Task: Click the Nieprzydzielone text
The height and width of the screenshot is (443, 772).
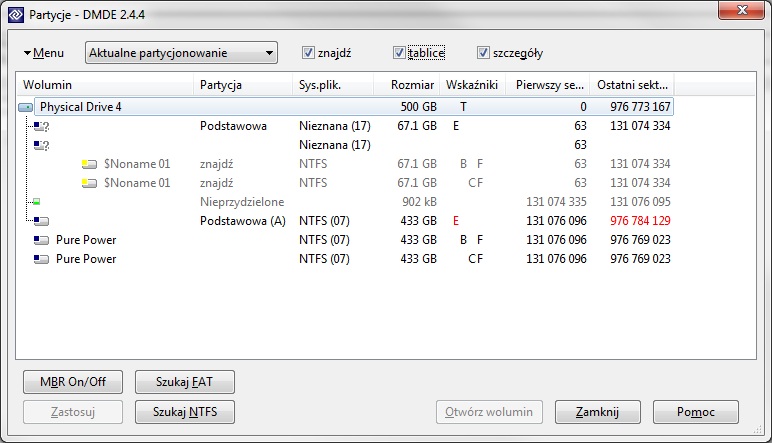Action: pyautogui.click(x=242, y=202)
